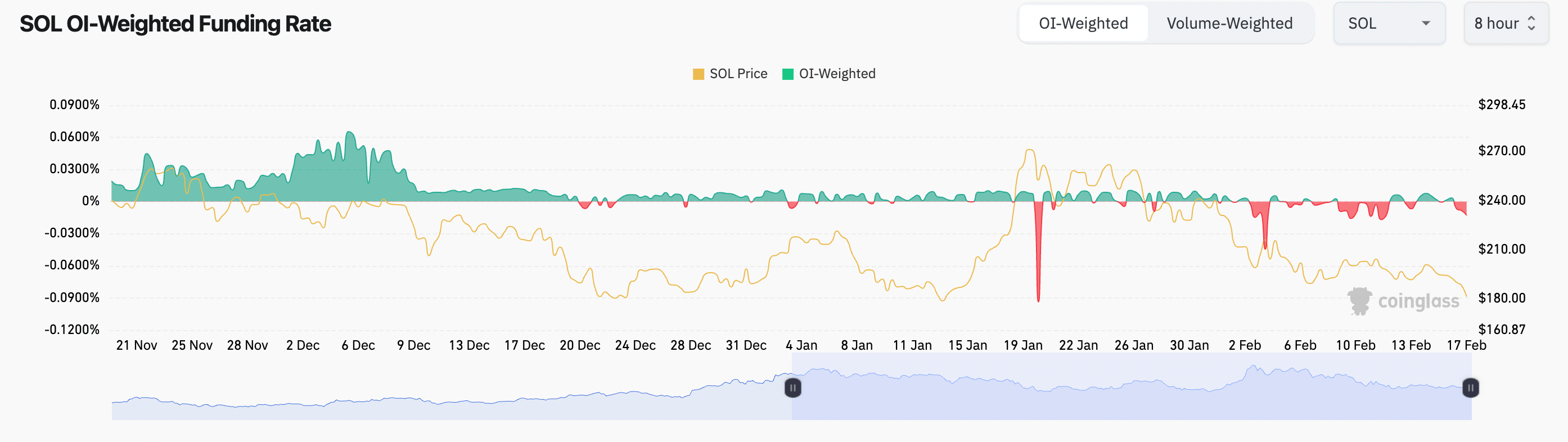Image resolution: width=1568 pixels, height=442 pixels.
Task: Click inside the highlighted navigator range
Action: pyautogui.click(x=1126, y=402)
